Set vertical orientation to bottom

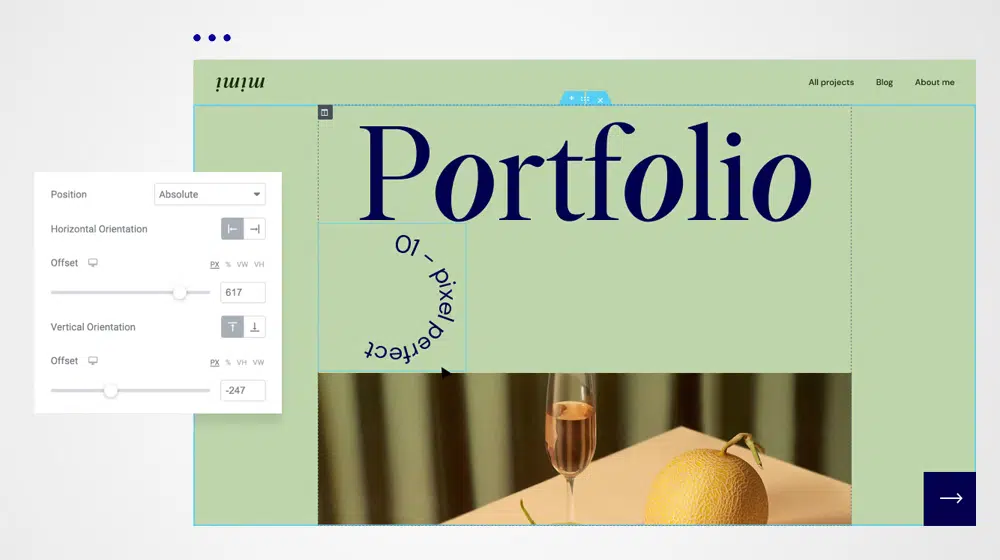(254, 327)
